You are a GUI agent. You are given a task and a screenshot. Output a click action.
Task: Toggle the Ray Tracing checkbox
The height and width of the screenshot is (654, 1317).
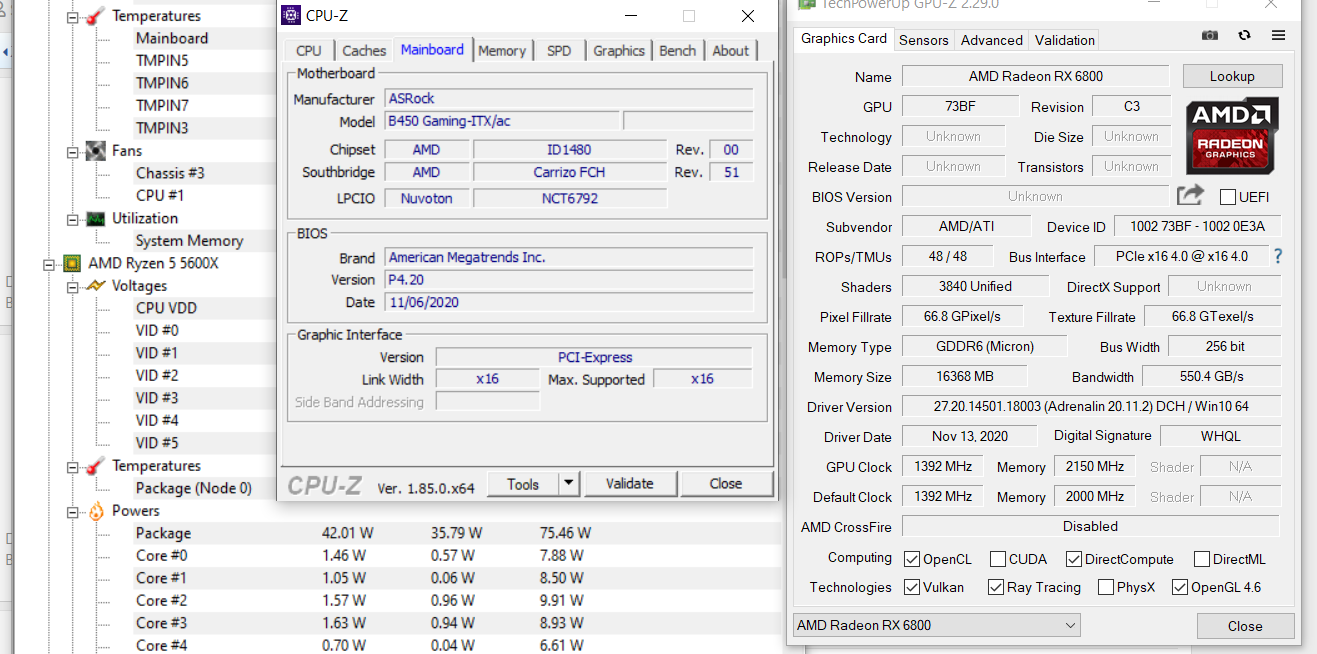pos(996,587)
